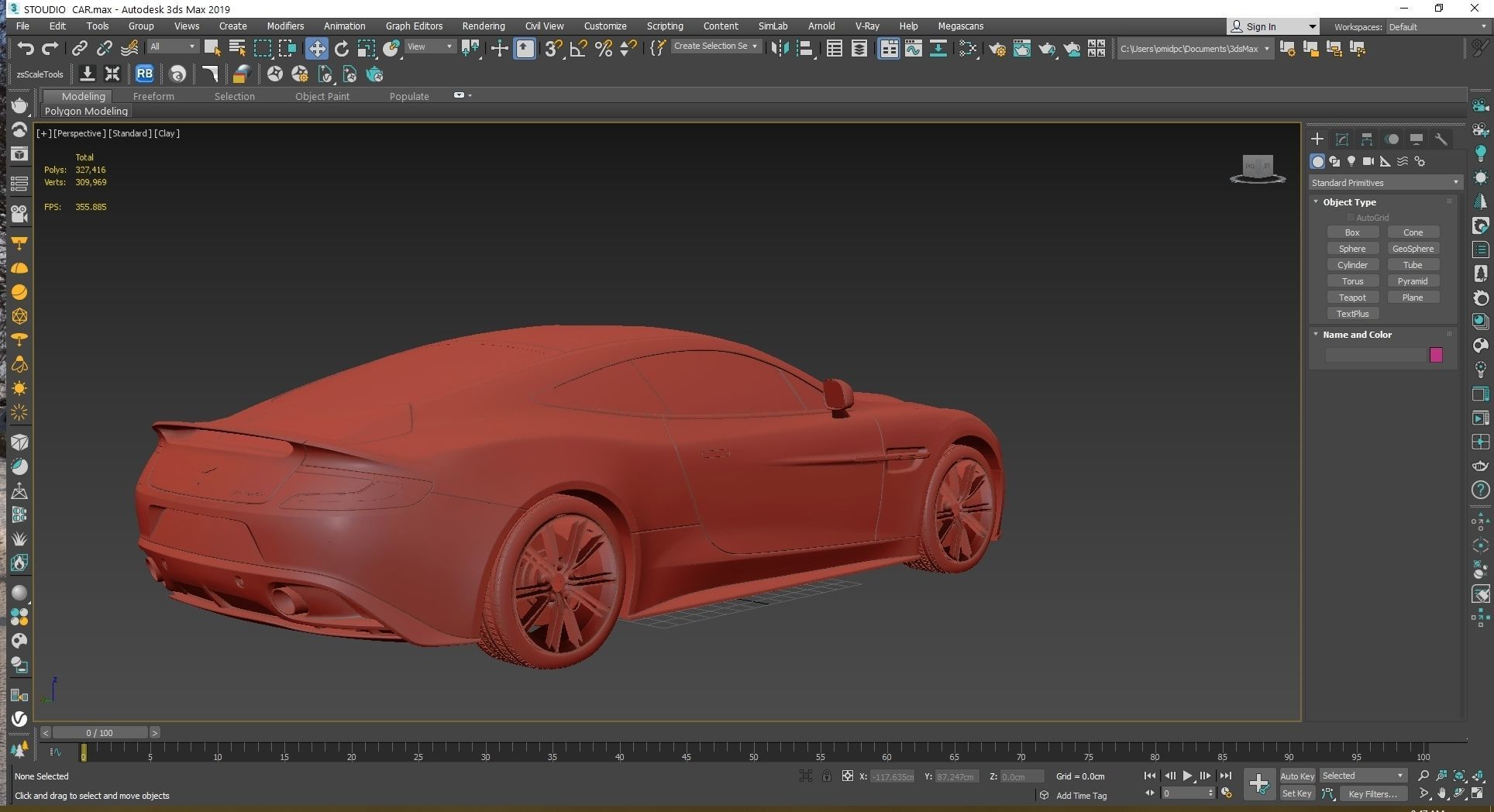This screenshot has height=812, width=1494.
Task: Toggle Set Key mode
Action: pos(1297,793)
